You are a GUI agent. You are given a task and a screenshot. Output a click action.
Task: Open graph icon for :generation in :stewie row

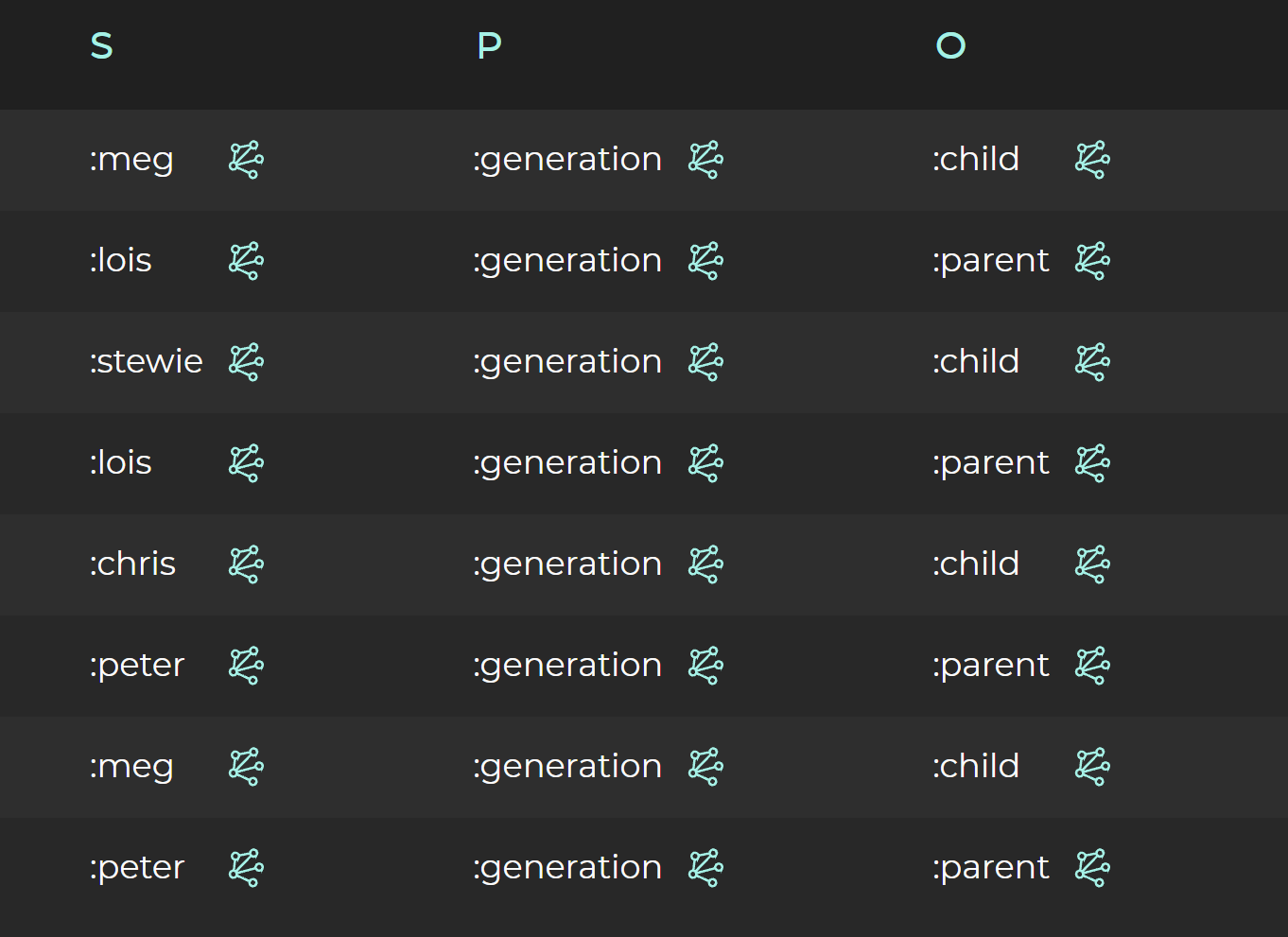pyautogui.click(x=705, y=362)
